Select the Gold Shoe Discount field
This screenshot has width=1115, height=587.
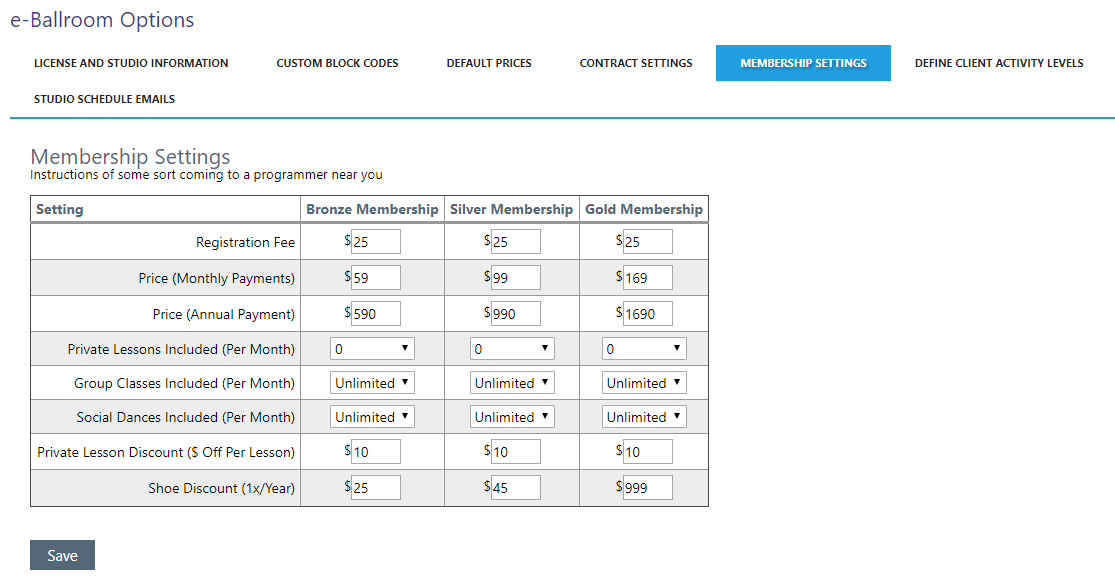tap(647, 488)
